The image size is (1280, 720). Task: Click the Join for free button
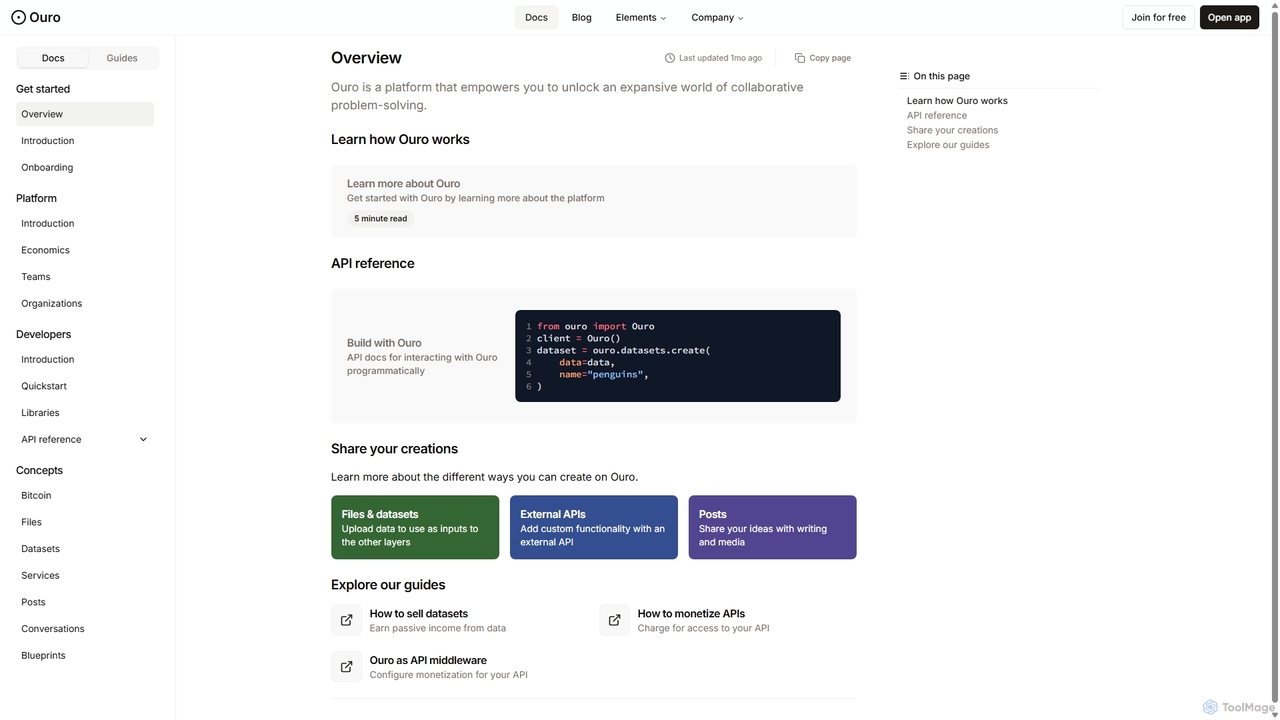(x=1159, y=17)
